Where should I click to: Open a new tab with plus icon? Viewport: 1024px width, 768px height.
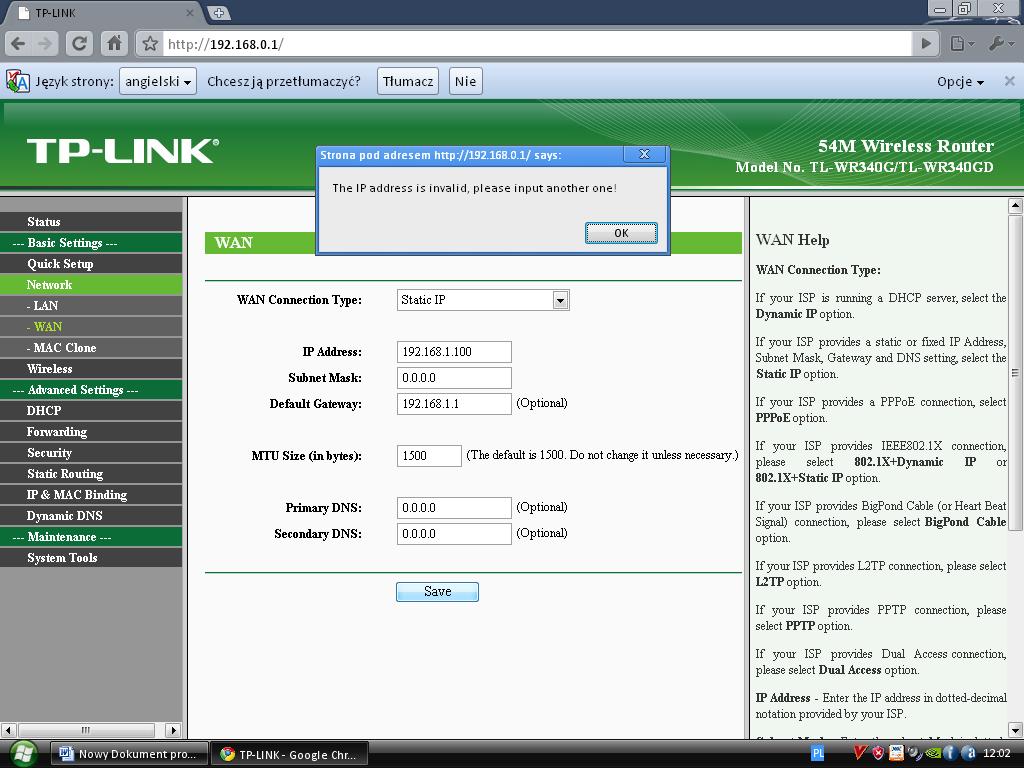click(218, 12)
